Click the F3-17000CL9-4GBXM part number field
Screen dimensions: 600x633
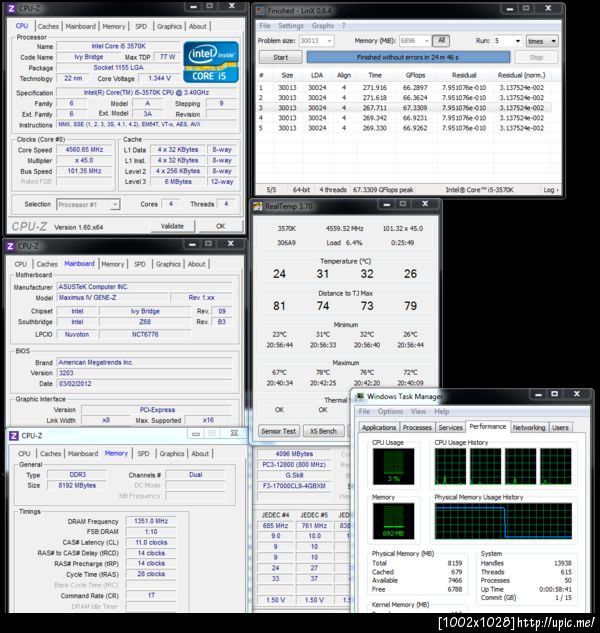[294, 486]
